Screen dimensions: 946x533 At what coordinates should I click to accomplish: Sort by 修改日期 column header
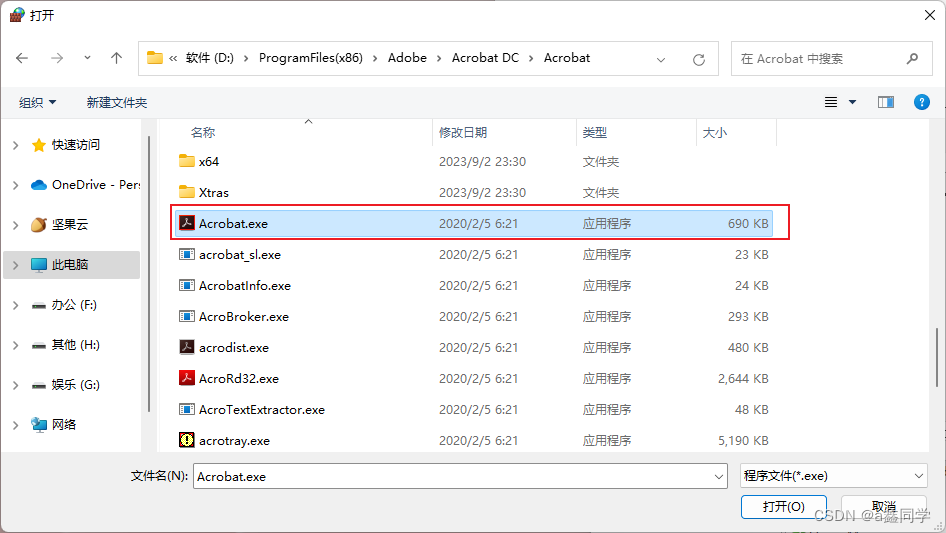tap(463, 132)
